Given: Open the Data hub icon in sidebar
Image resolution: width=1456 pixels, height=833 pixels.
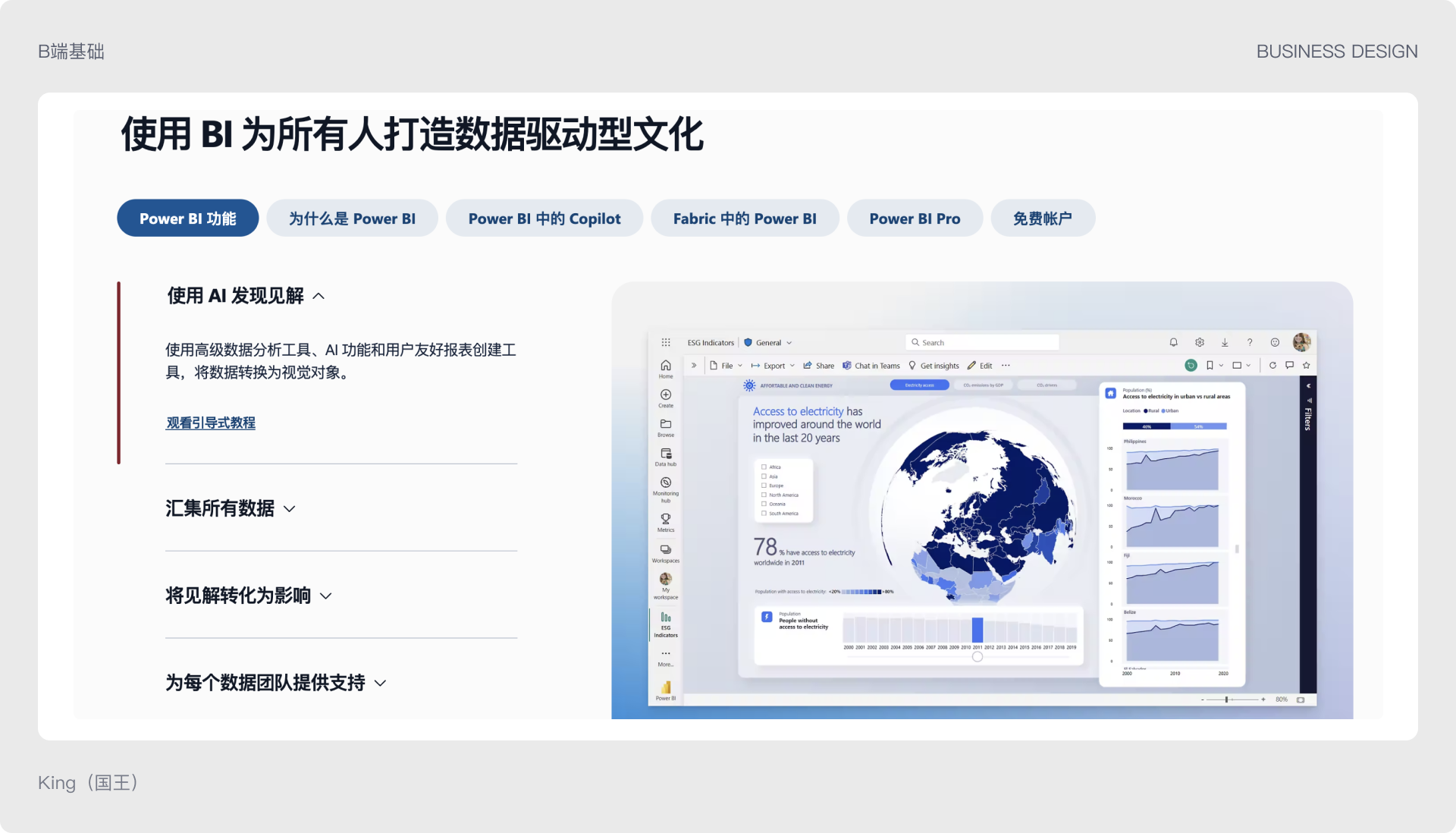Looking at the screenshot, I should [666, 454].
